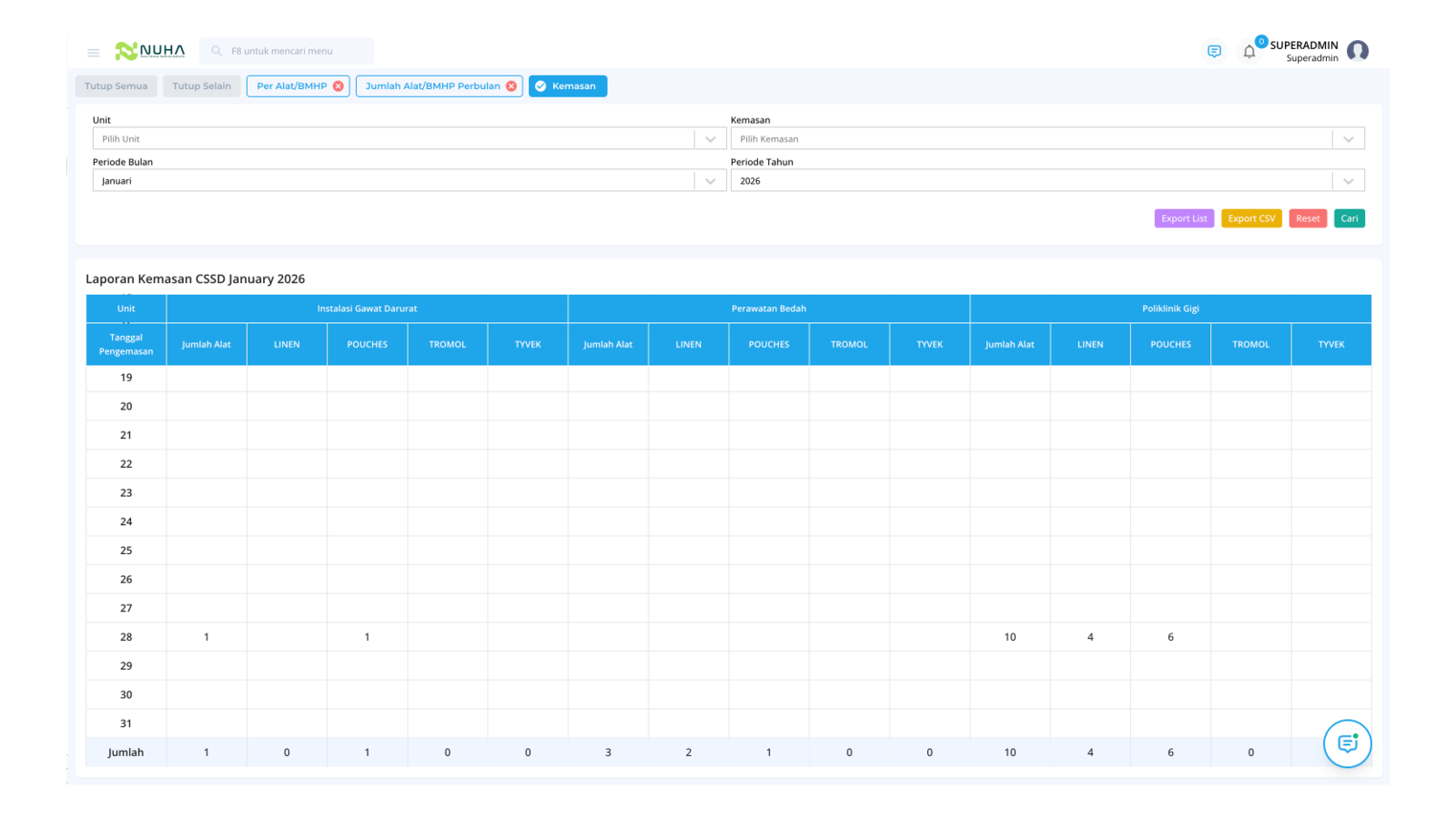The width and height of the screenshot is (1456, 819).
Task: Click the NUHA logo
Action: point(150,51)
